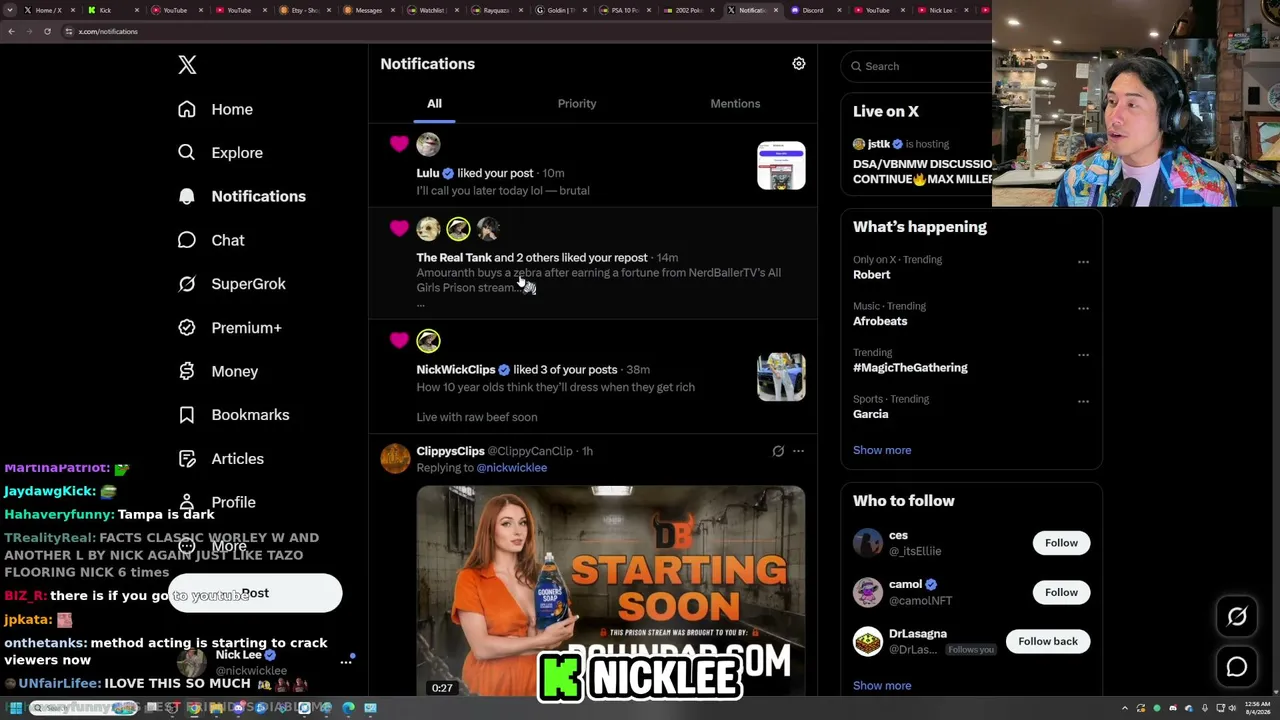Open Nick Lee account switcher menu
The height and width of the screenshot is (720, 1280).
pyautogui.click(x=346, y=662)
